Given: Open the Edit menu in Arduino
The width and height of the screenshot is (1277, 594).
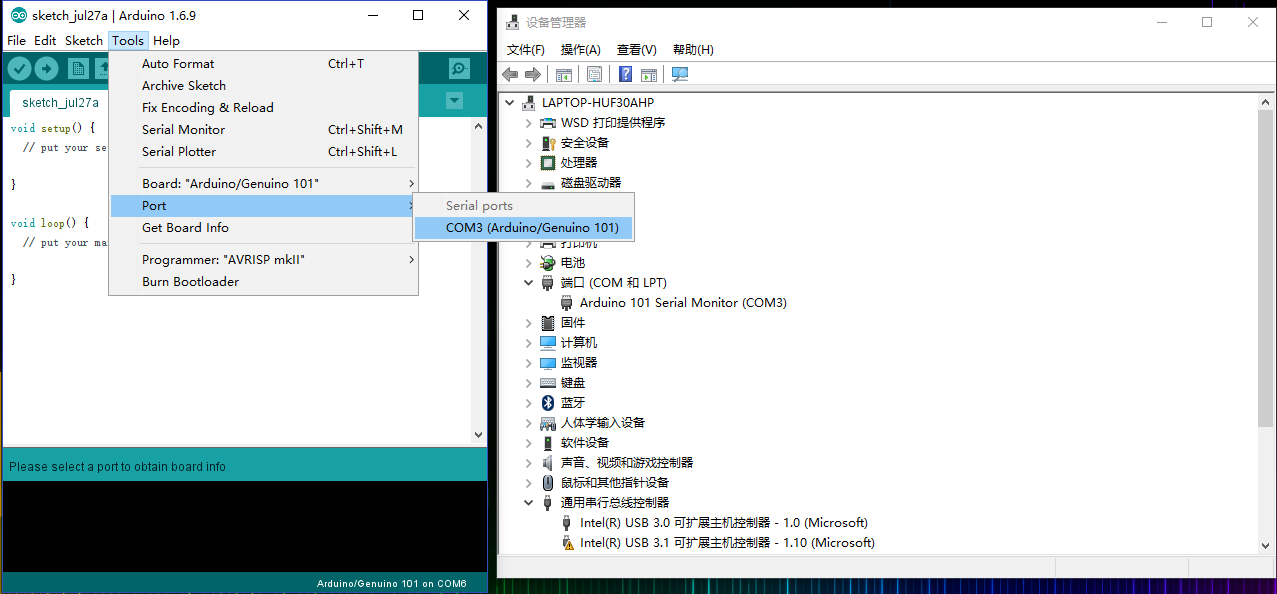Looking at the screenshot, I should coord(45,40).
